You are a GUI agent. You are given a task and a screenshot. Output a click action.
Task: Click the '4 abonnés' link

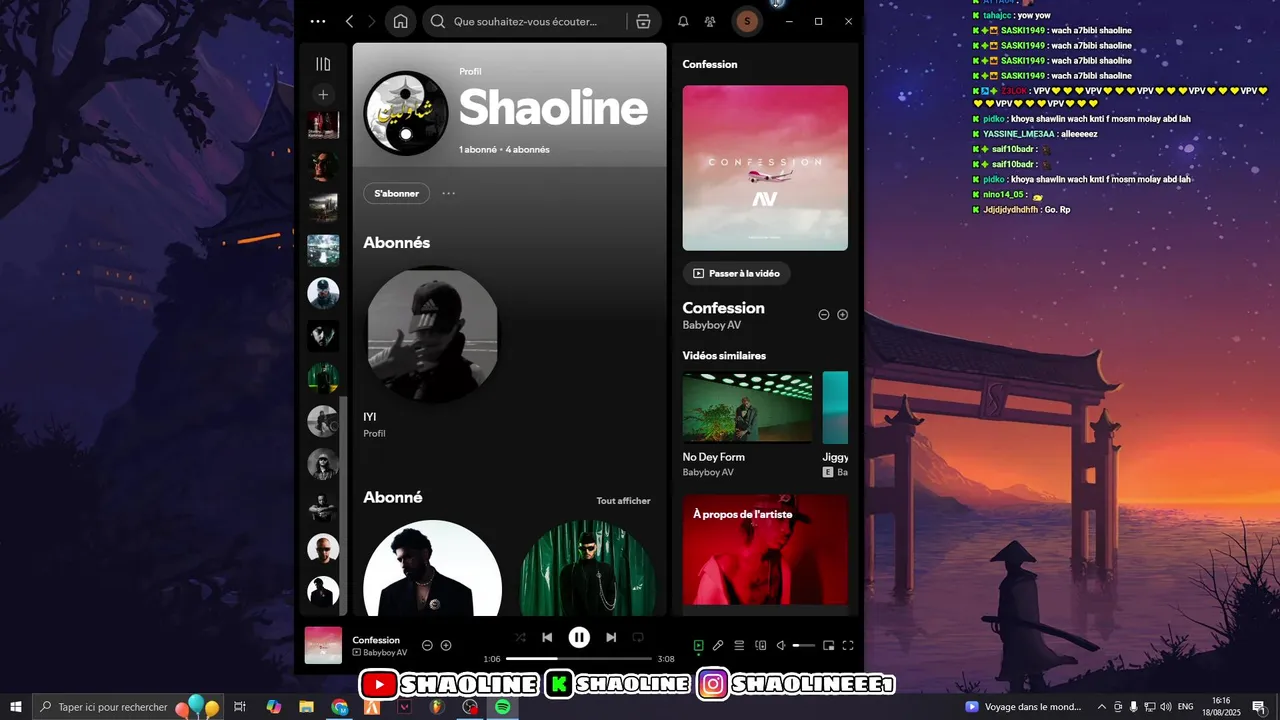point(528,149)
